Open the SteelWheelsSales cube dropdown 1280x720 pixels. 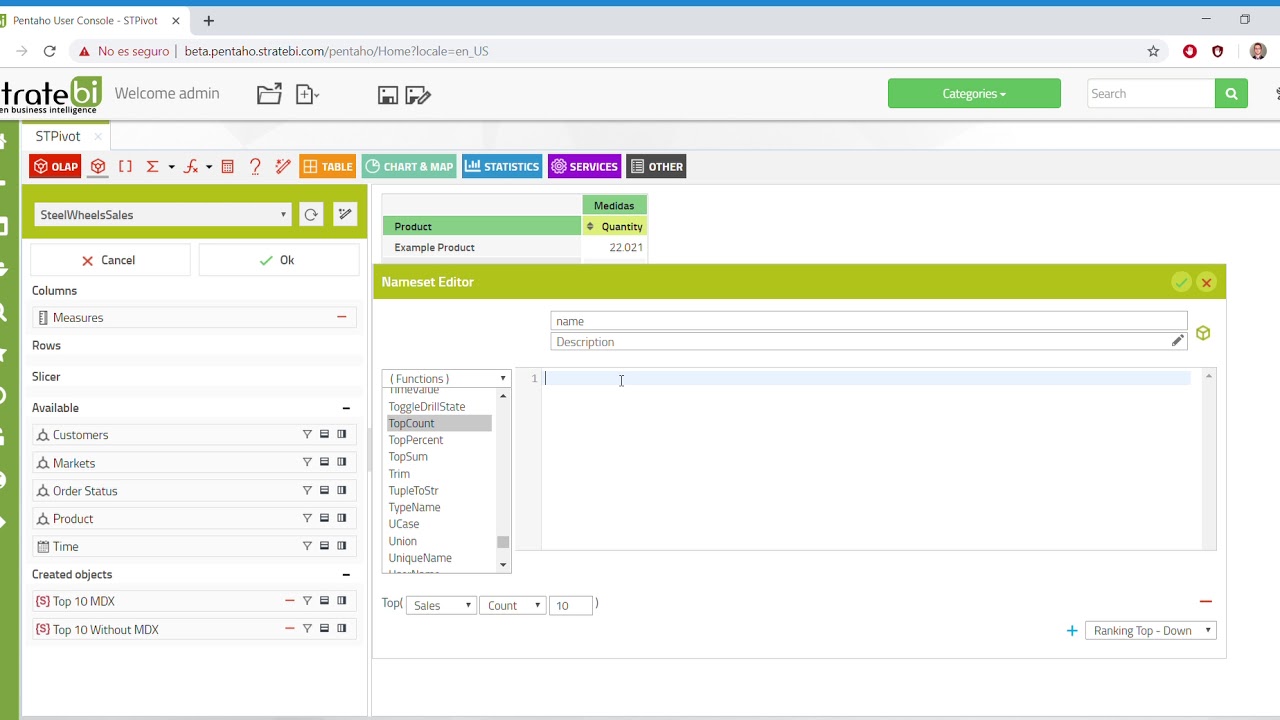(162, 215)
